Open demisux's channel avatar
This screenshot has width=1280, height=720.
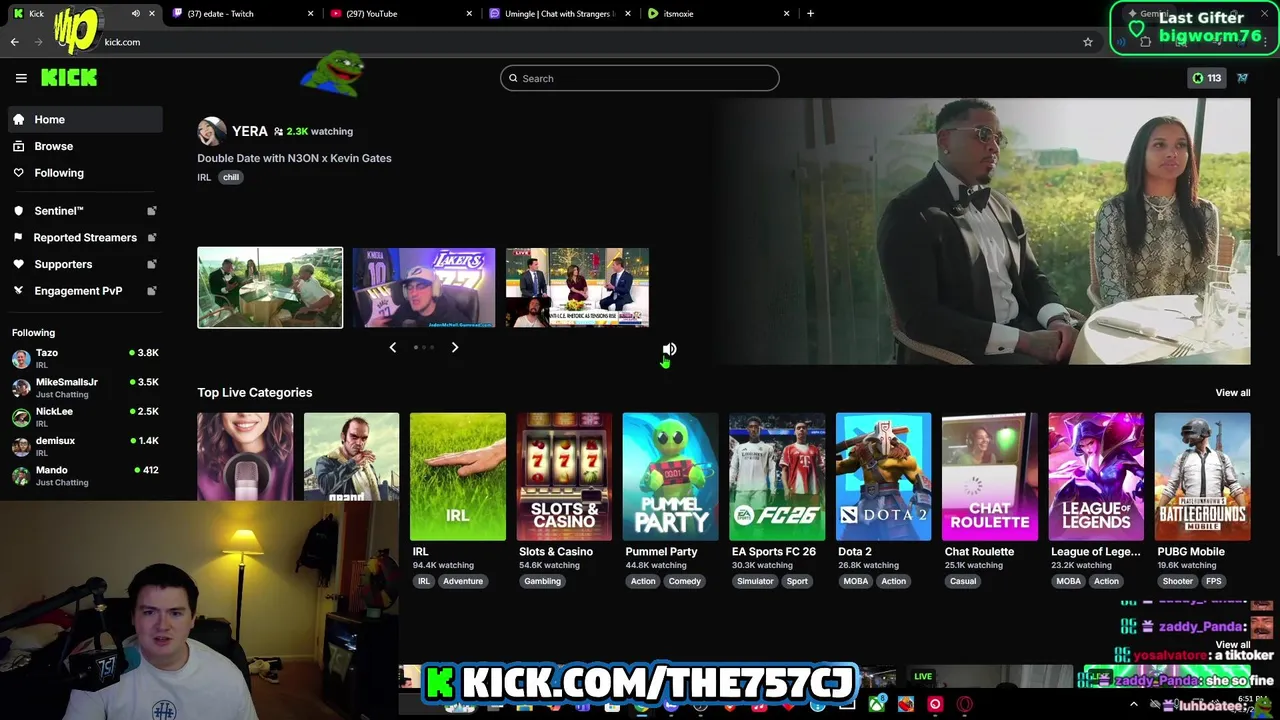(x=21, y=446)
